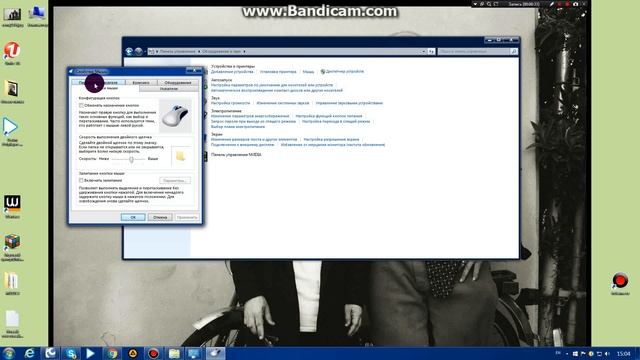Image resolution: width=640 pixels, height=360 pixels.
Task: Open the Мышь link in Control Panel
Action: coord(308,71)
